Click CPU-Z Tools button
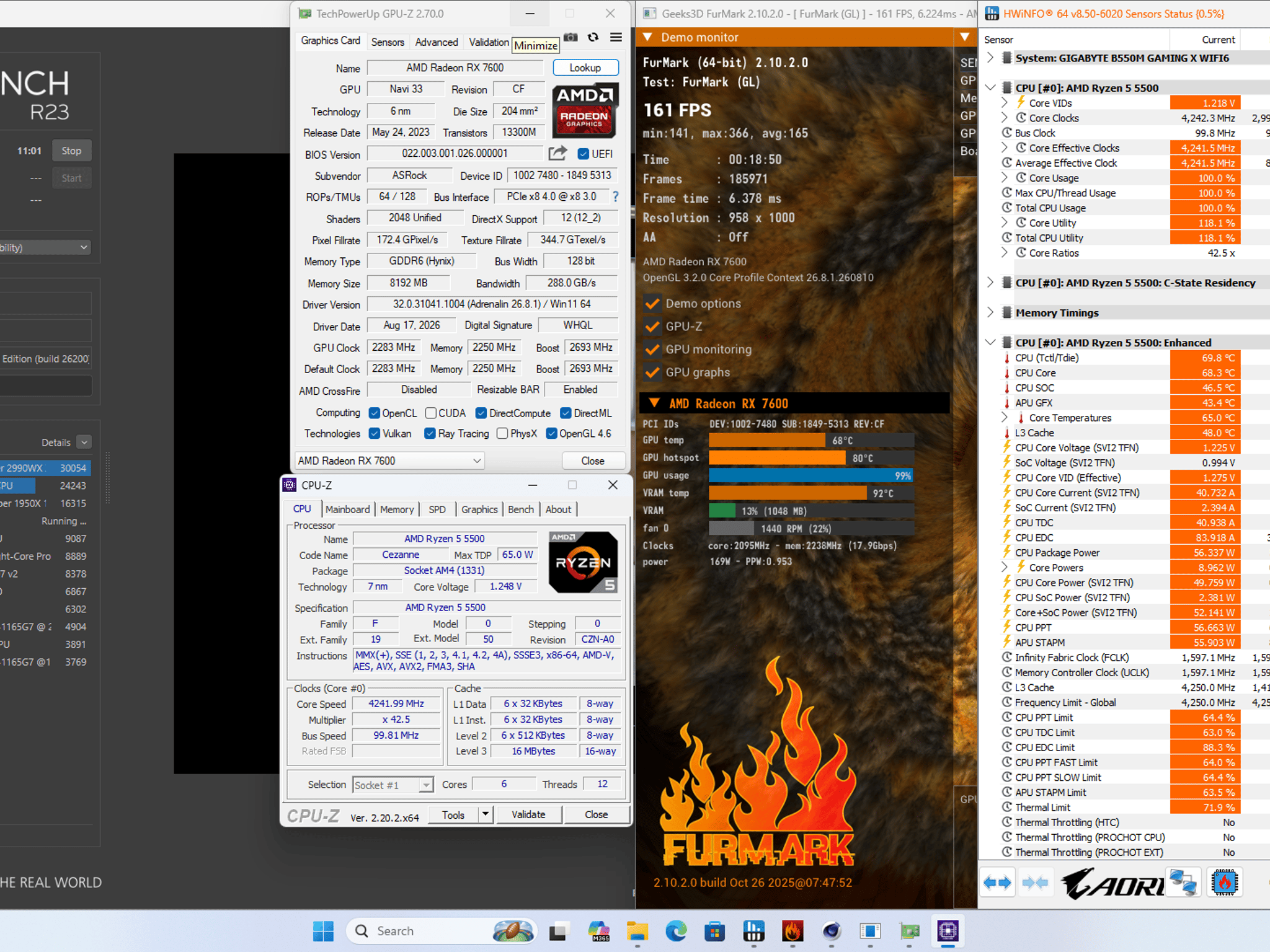Viewport: 1270px width, 952px height. coord(453,814)
